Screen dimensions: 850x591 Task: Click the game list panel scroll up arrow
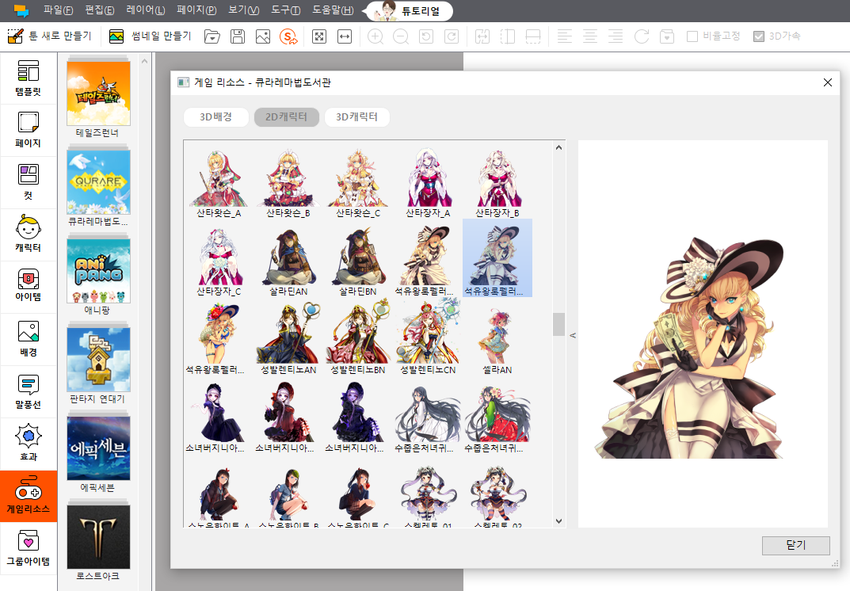point(144,61)
